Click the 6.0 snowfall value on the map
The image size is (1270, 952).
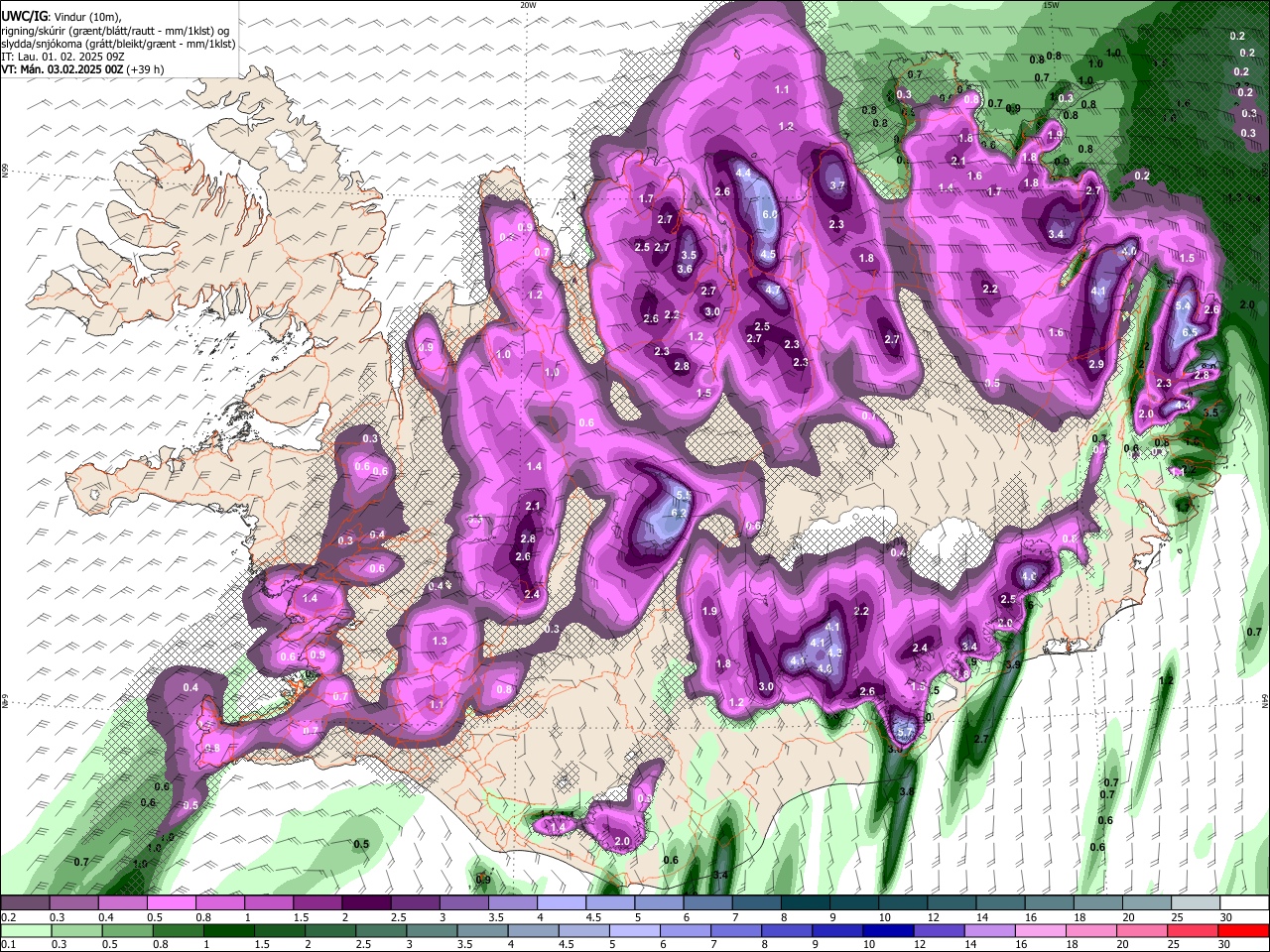[x=769, y=214]
